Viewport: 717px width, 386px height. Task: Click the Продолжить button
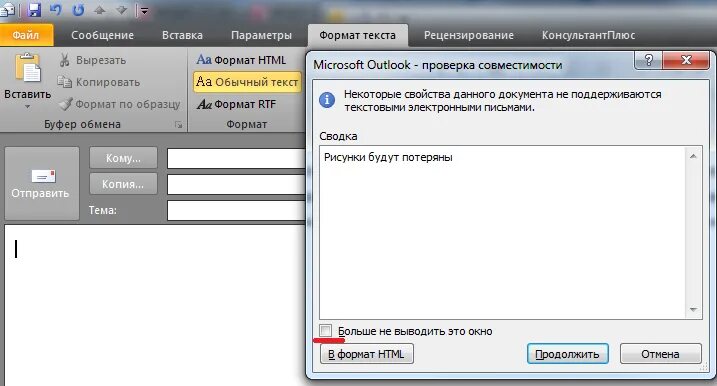click(567, 354)
